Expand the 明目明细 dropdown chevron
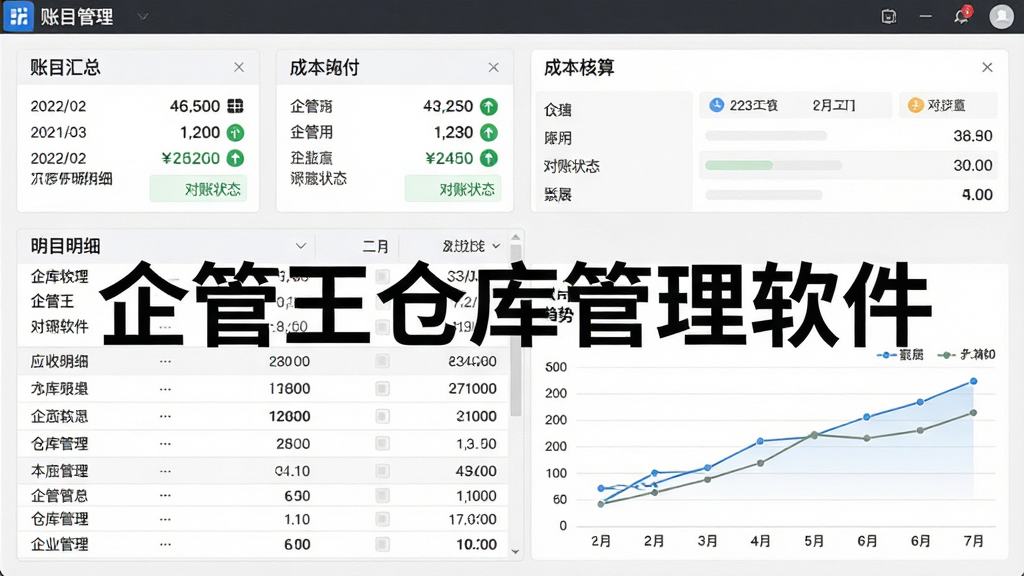 300,246
